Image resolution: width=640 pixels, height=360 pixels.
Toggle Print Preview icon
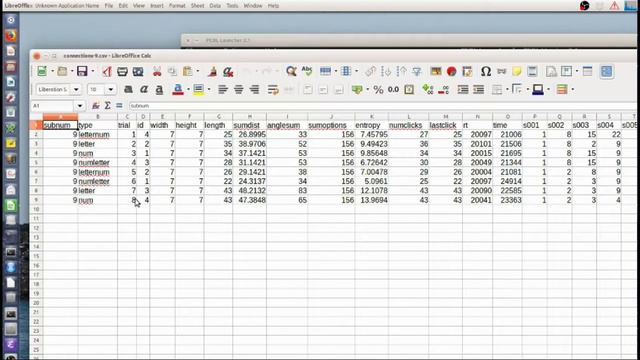(138, 71)
